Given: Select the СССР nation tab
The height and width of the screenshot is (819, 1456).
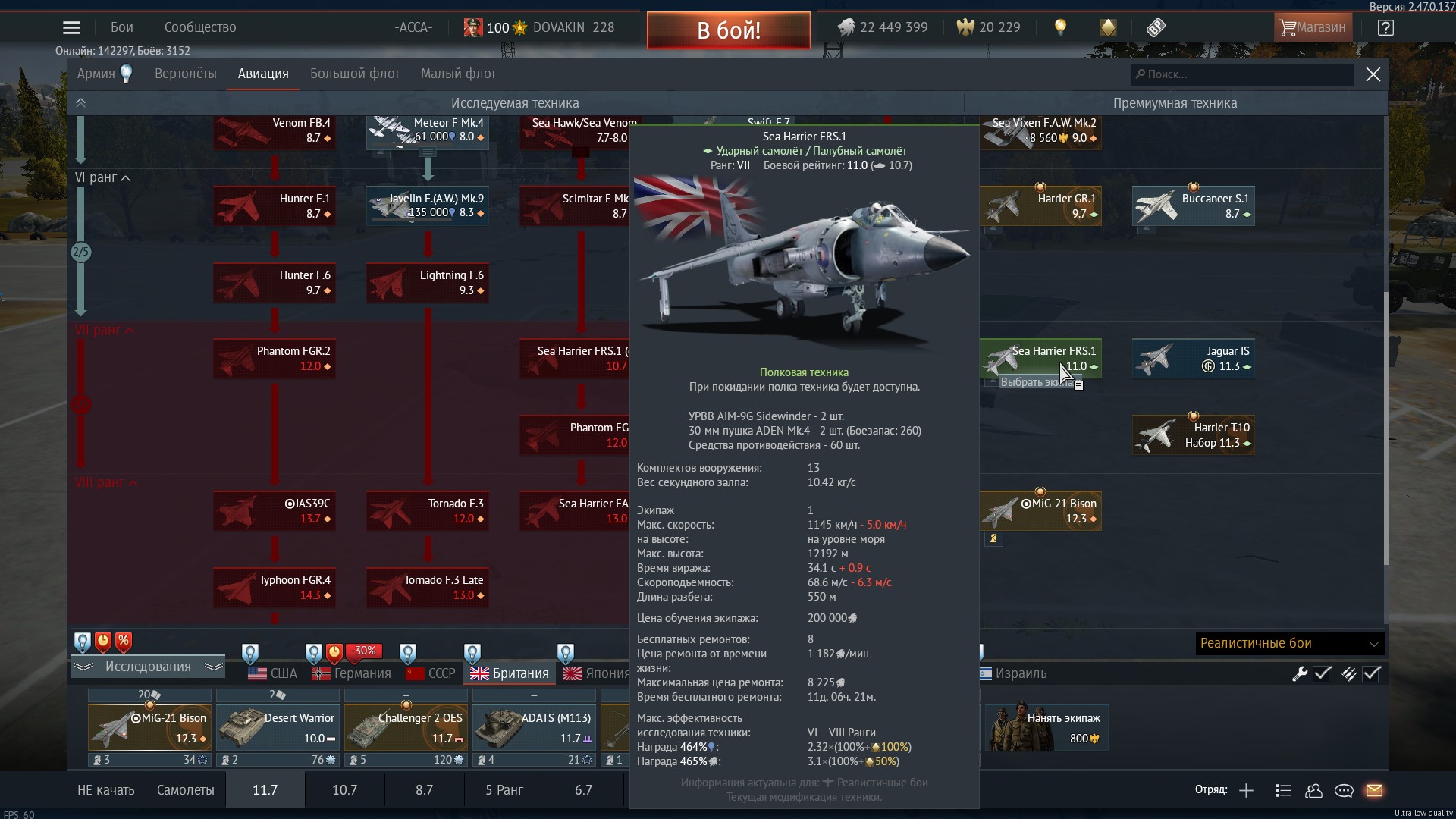Looking at the screenshot, I should (431, 673).
